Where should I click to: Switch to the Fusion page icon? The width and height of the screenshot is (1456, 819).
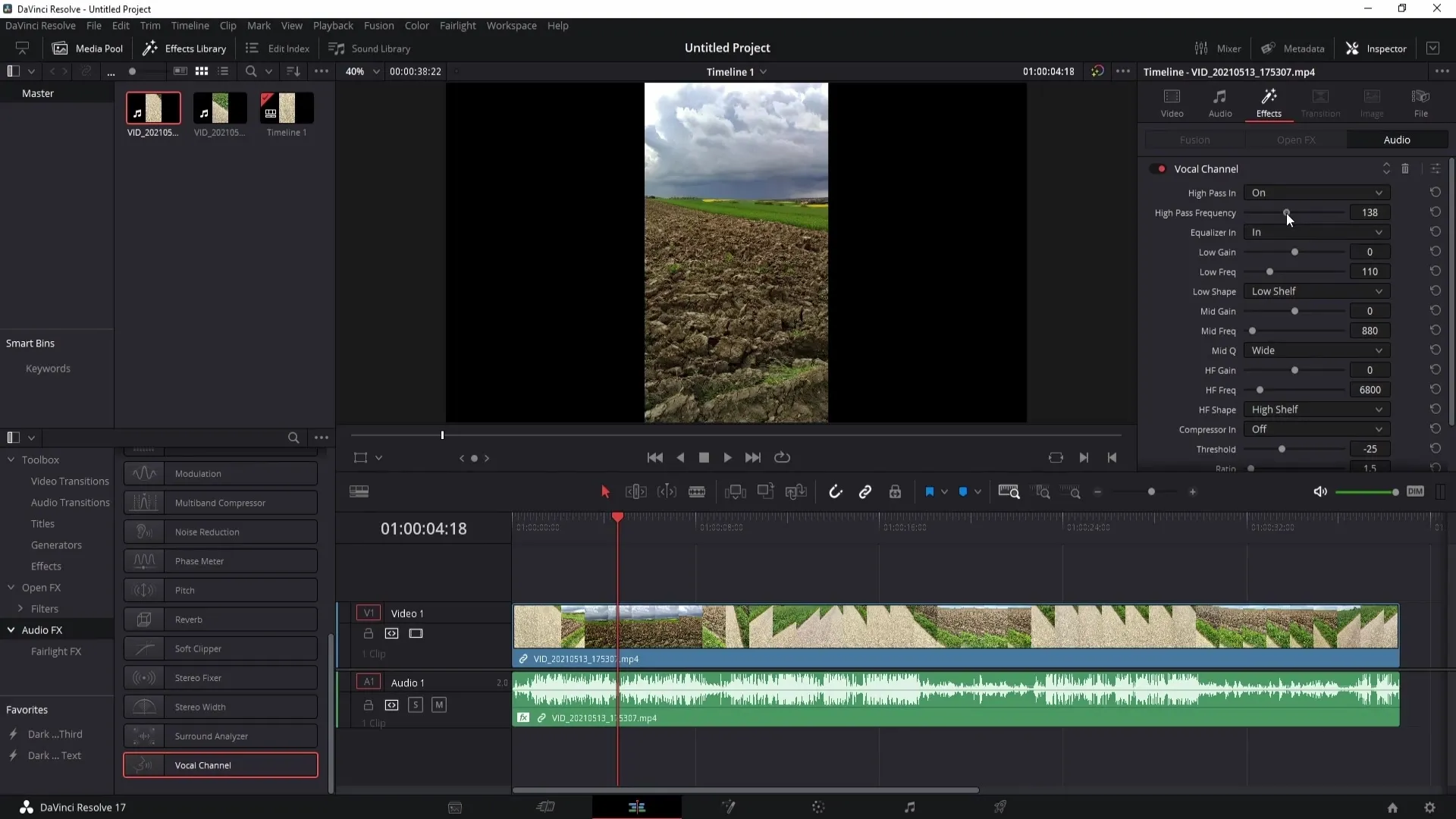coord(728,807)
